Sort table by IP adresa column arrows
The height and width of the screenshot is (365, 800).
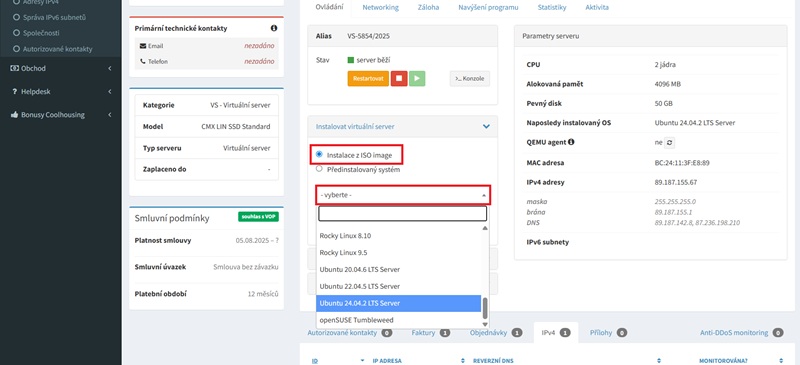coord(463,360)
